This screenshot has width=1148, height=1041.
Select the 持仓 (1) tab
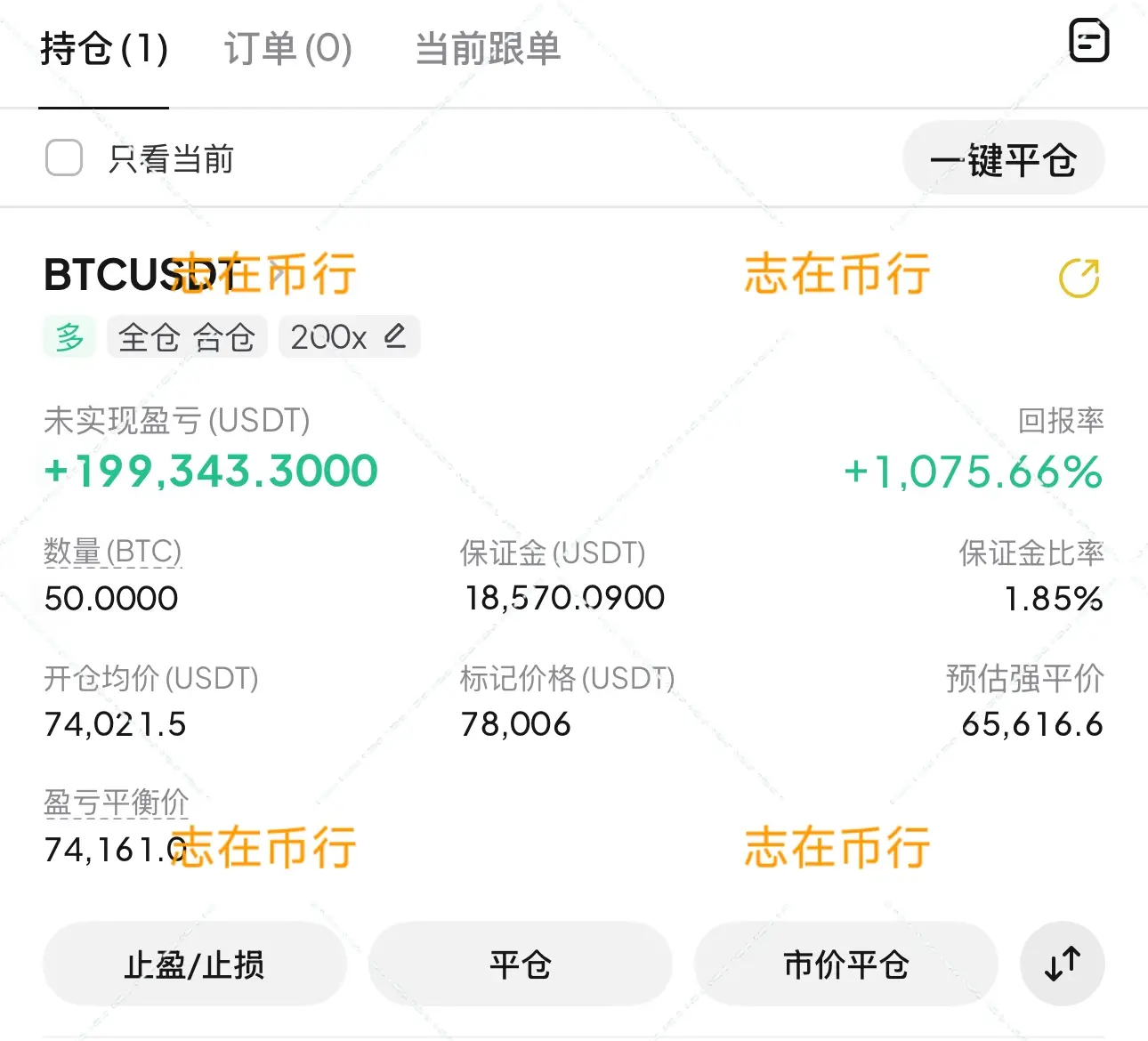coord(104,48)
